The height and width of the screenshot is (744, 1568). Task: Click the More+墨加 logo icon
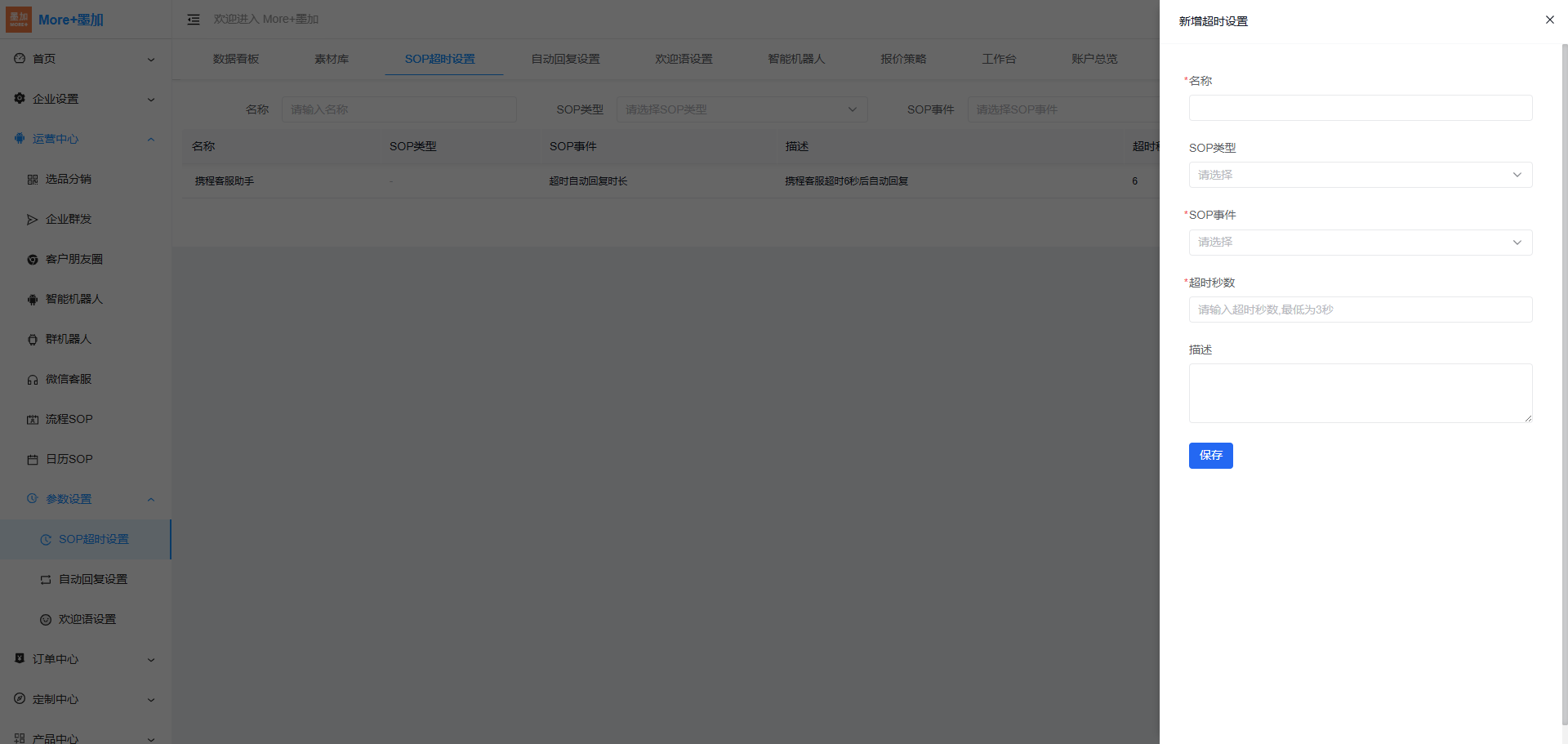pyautogui.click(x=19, y=20)
